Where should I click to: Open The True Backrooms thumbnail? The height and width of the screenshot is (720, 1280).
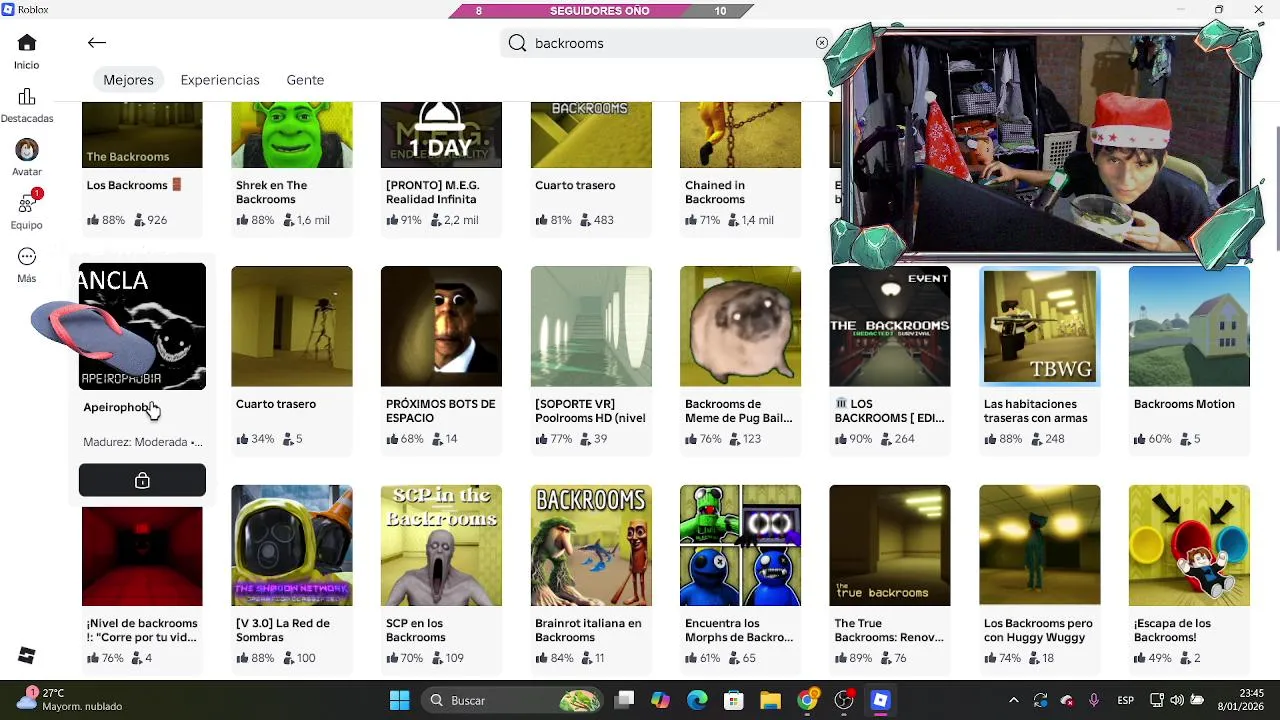coord(890,545)
